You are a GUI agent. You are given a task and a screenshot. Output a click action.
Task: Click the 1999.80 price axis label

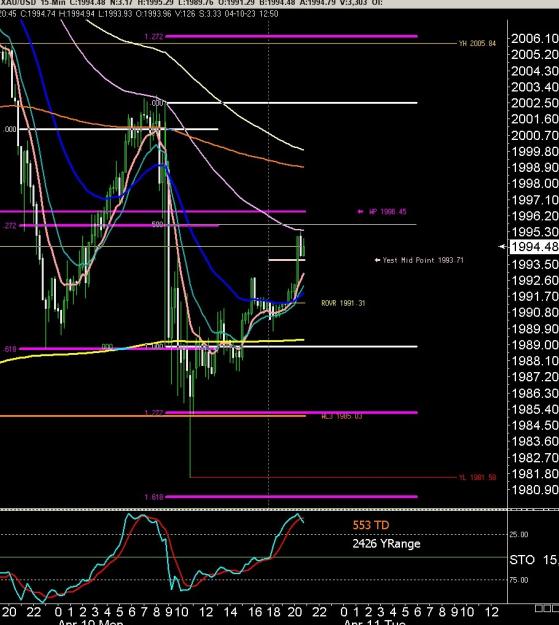535,151
